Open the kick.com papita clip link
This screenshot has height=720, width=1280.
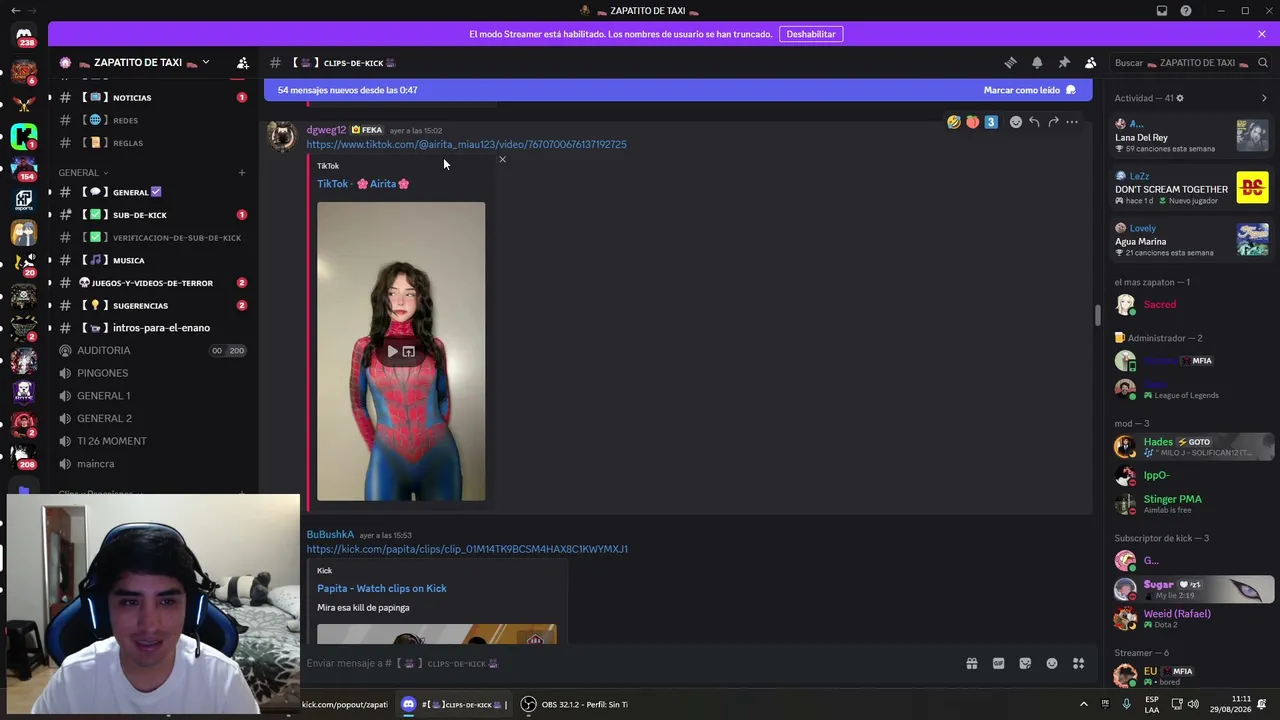coord(467,549)
